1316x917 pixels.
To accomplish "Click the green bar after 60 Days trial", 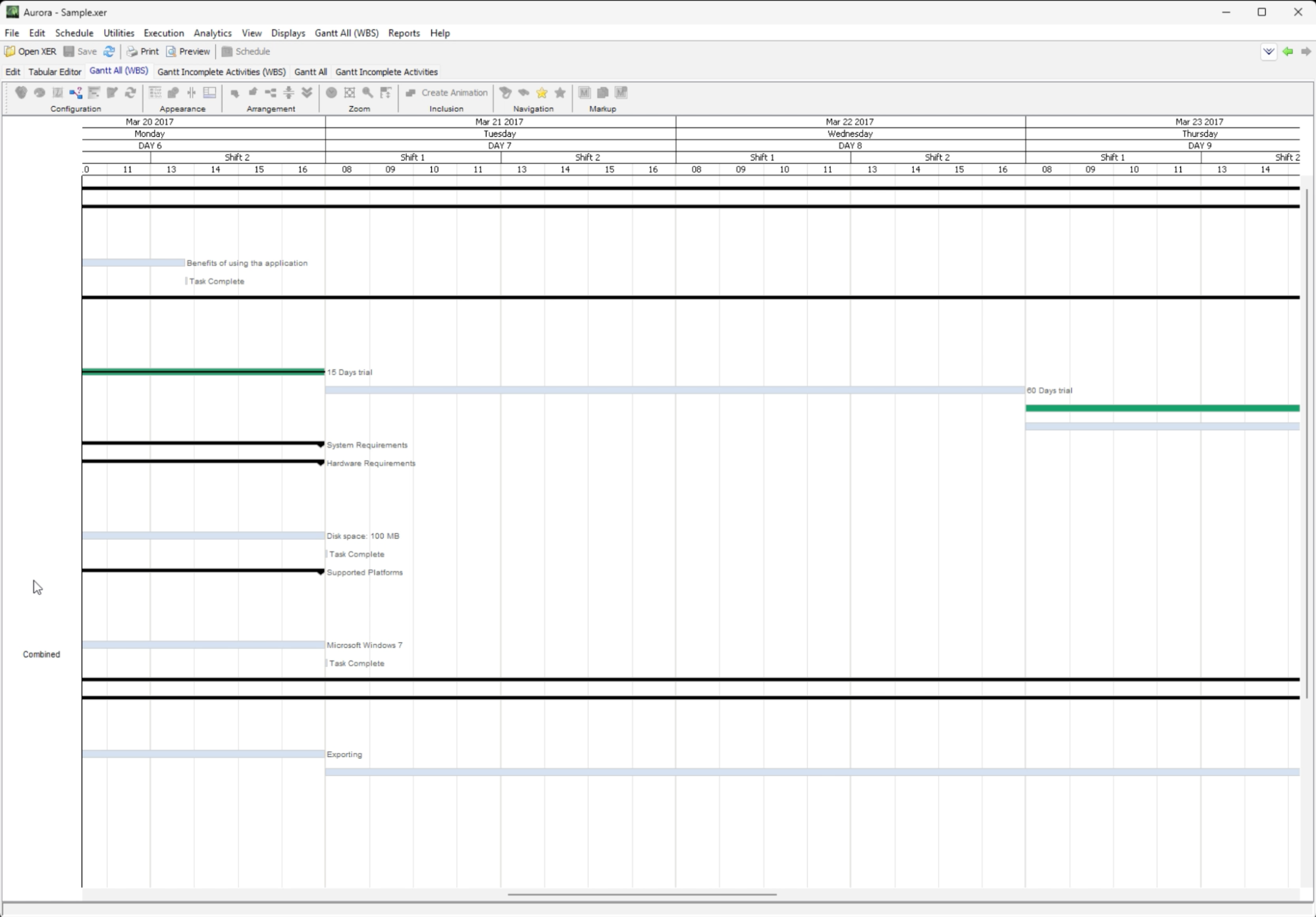I will tap(1162, 408).
